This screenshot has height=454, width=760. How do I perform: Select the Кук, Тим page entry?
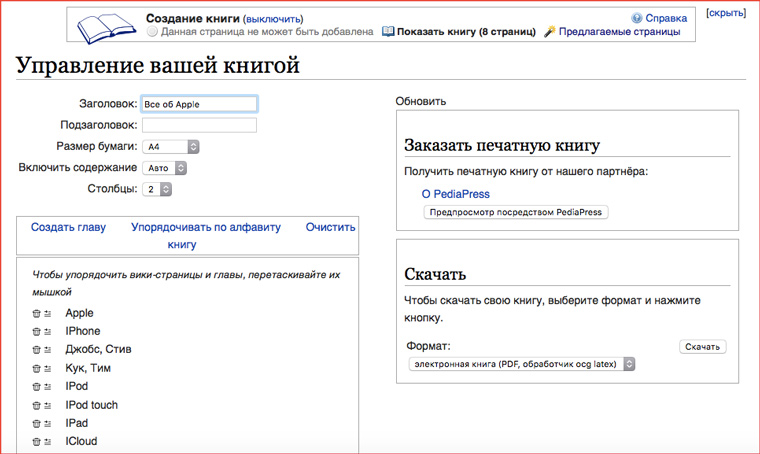pyautogui.click(x=88, y=368)
